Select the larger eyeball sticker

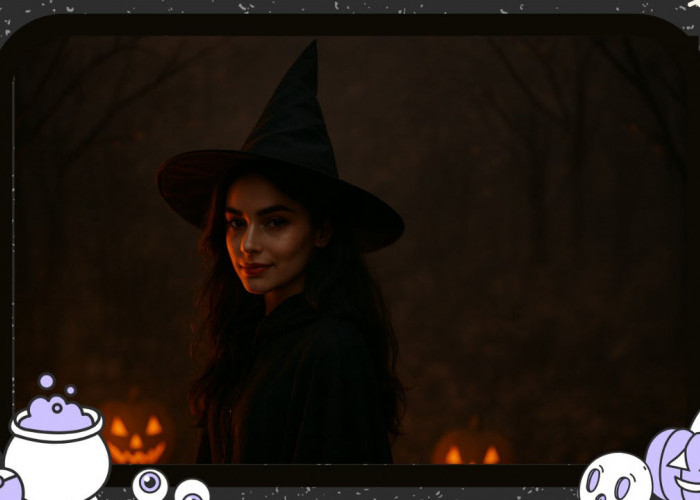(x=150, y=484)
